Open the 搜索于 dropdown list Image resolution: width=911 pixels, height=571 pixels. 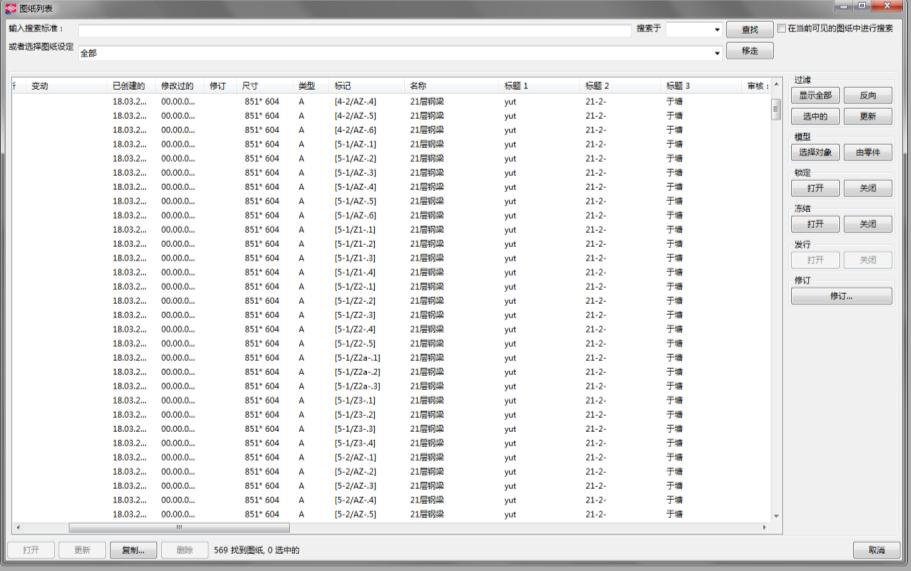click(694, 29)
